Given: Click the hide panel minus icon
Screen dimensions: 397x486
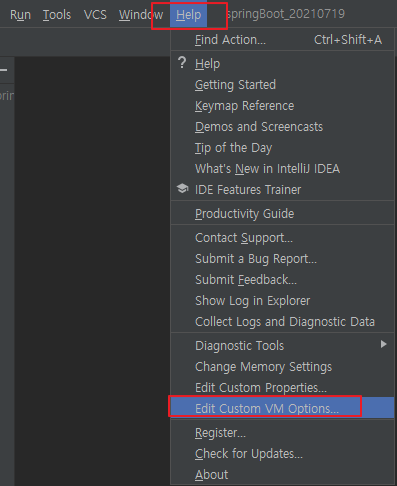Looking at the screenshot, I should click(x=3, y=70).
